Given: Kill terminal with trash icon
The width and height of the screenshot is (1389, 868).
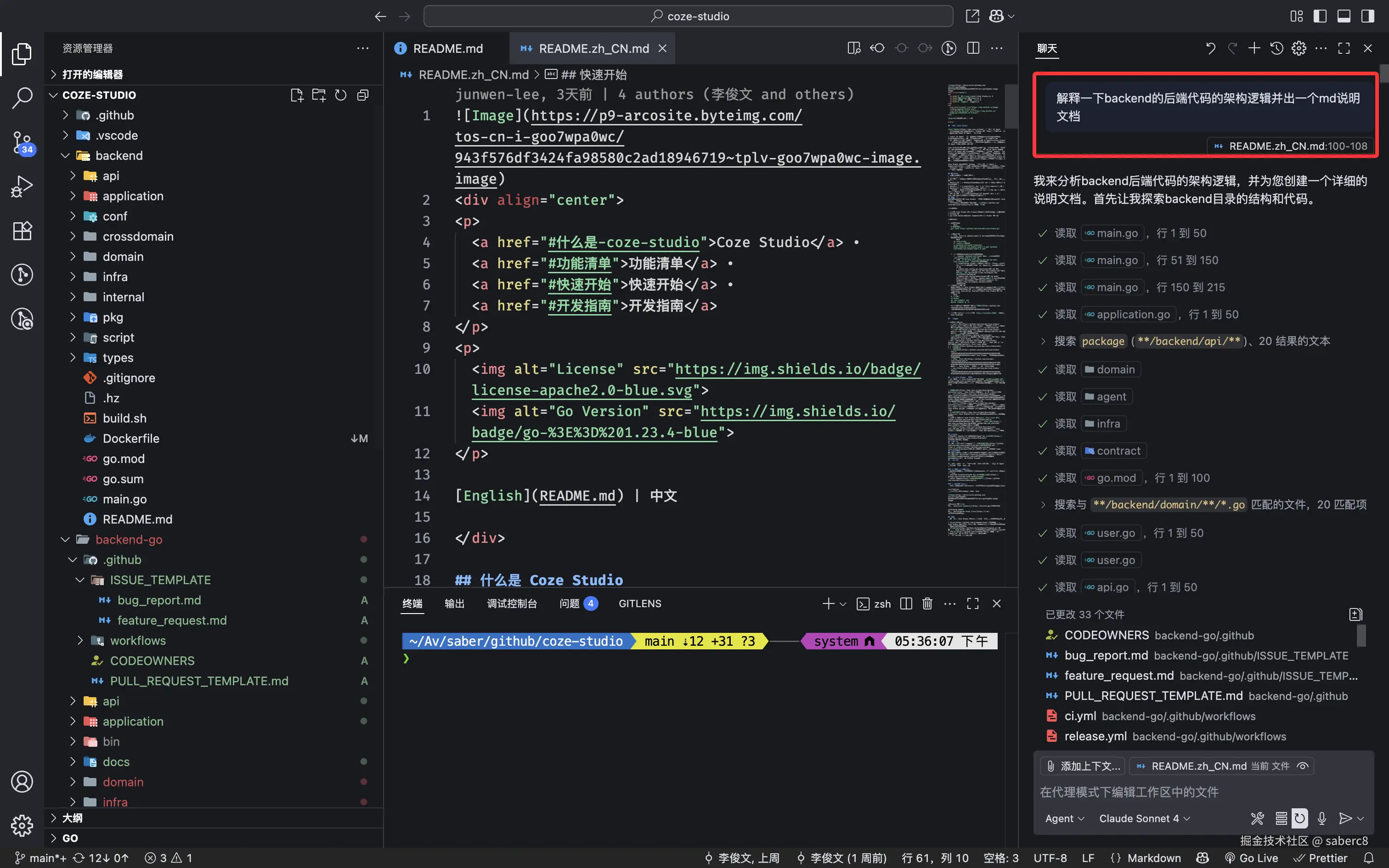Looking at the screenshot, I should [927, 603].
